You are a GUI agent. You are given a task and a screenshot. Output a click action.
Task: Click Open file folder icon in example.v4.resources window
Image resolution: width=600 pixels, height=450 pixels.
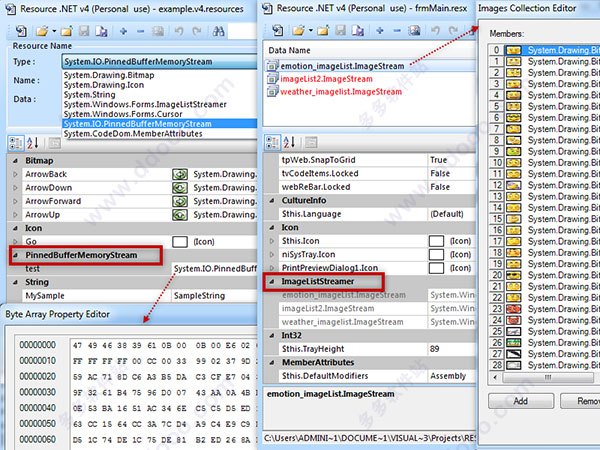tap(41, 31)
